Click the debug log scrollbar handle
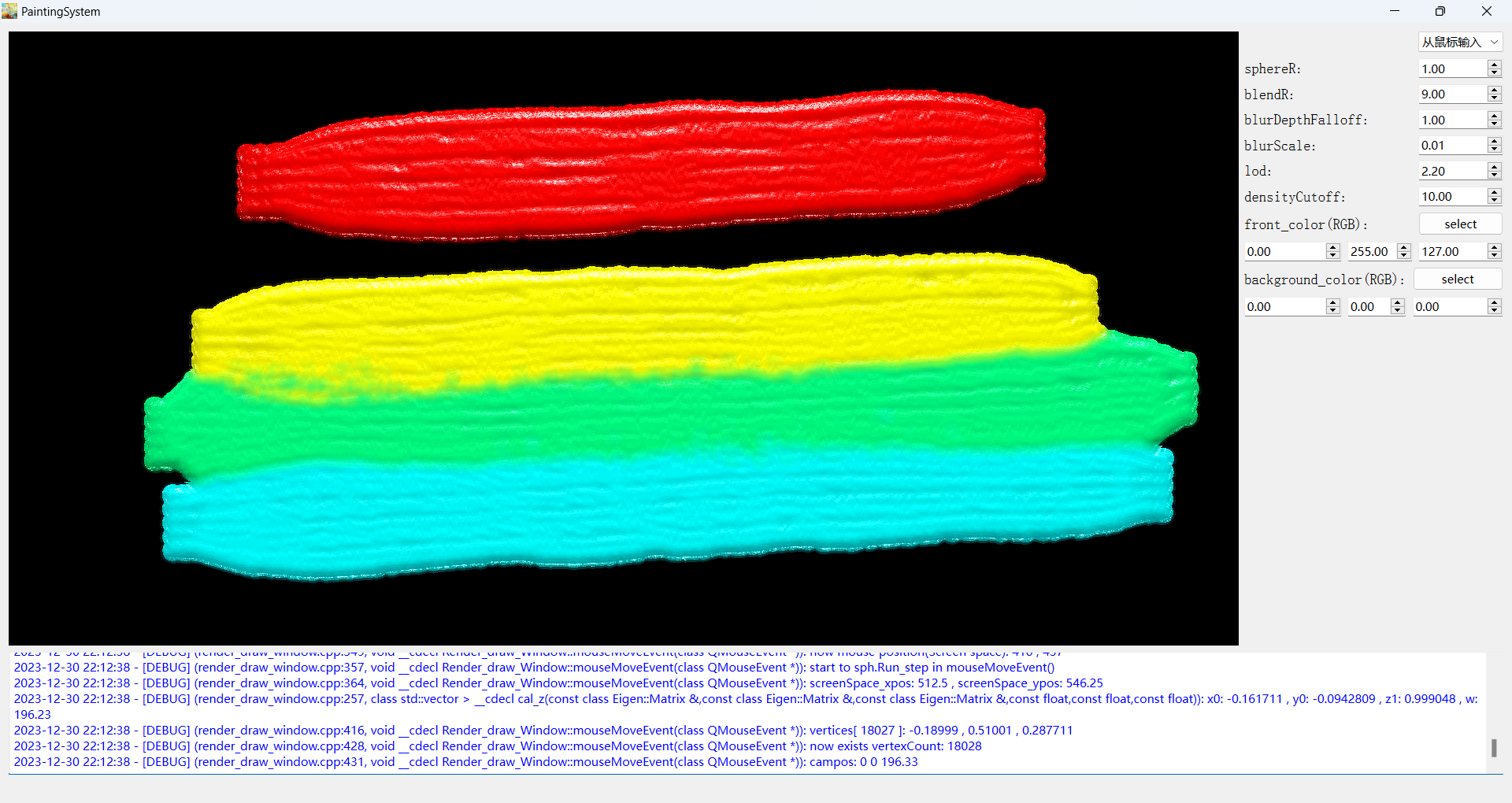 pyautogui.click(x=1494, y=747)
